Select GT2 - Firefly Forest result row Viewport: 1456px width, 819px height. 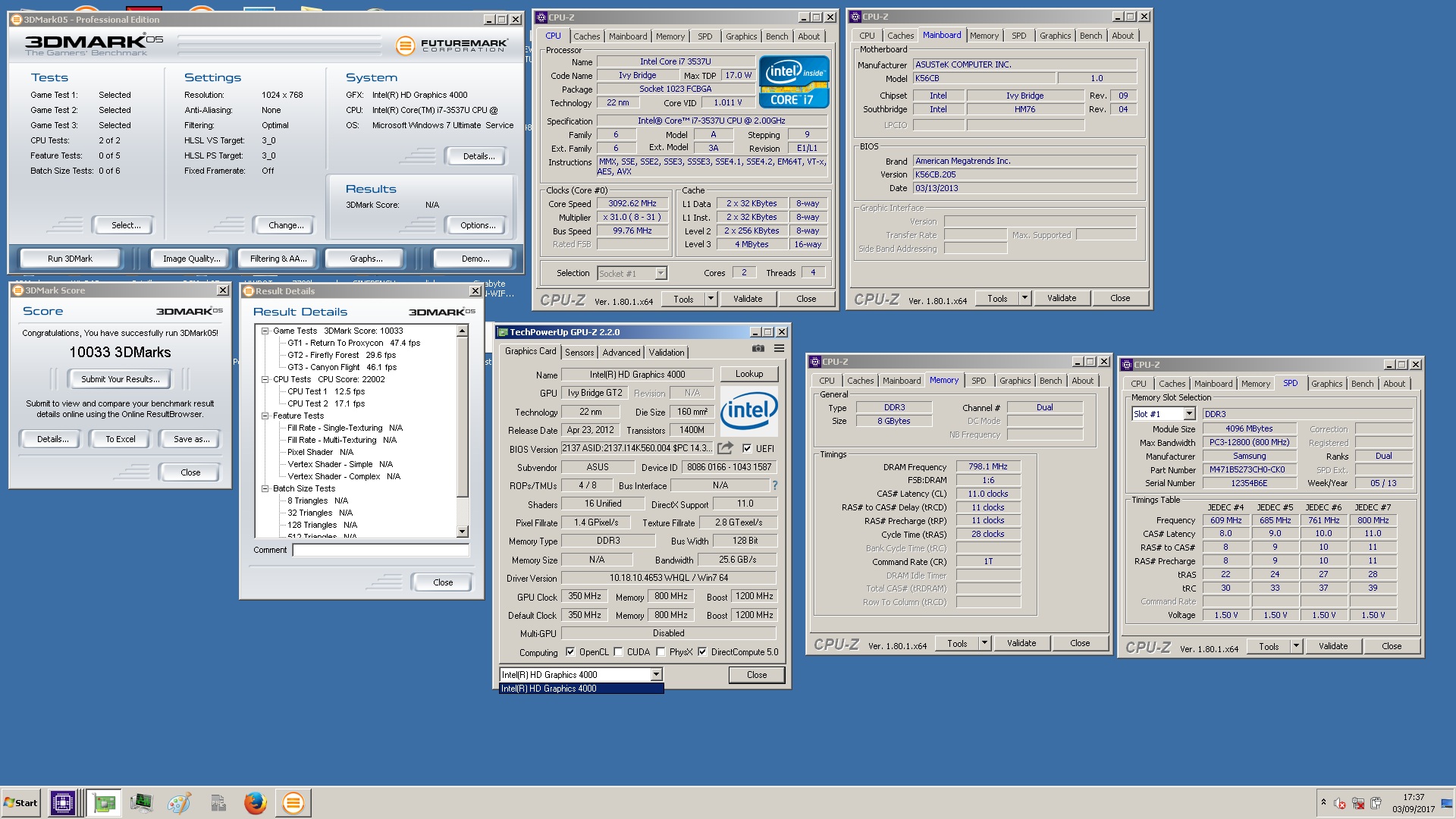coord(341,355)
